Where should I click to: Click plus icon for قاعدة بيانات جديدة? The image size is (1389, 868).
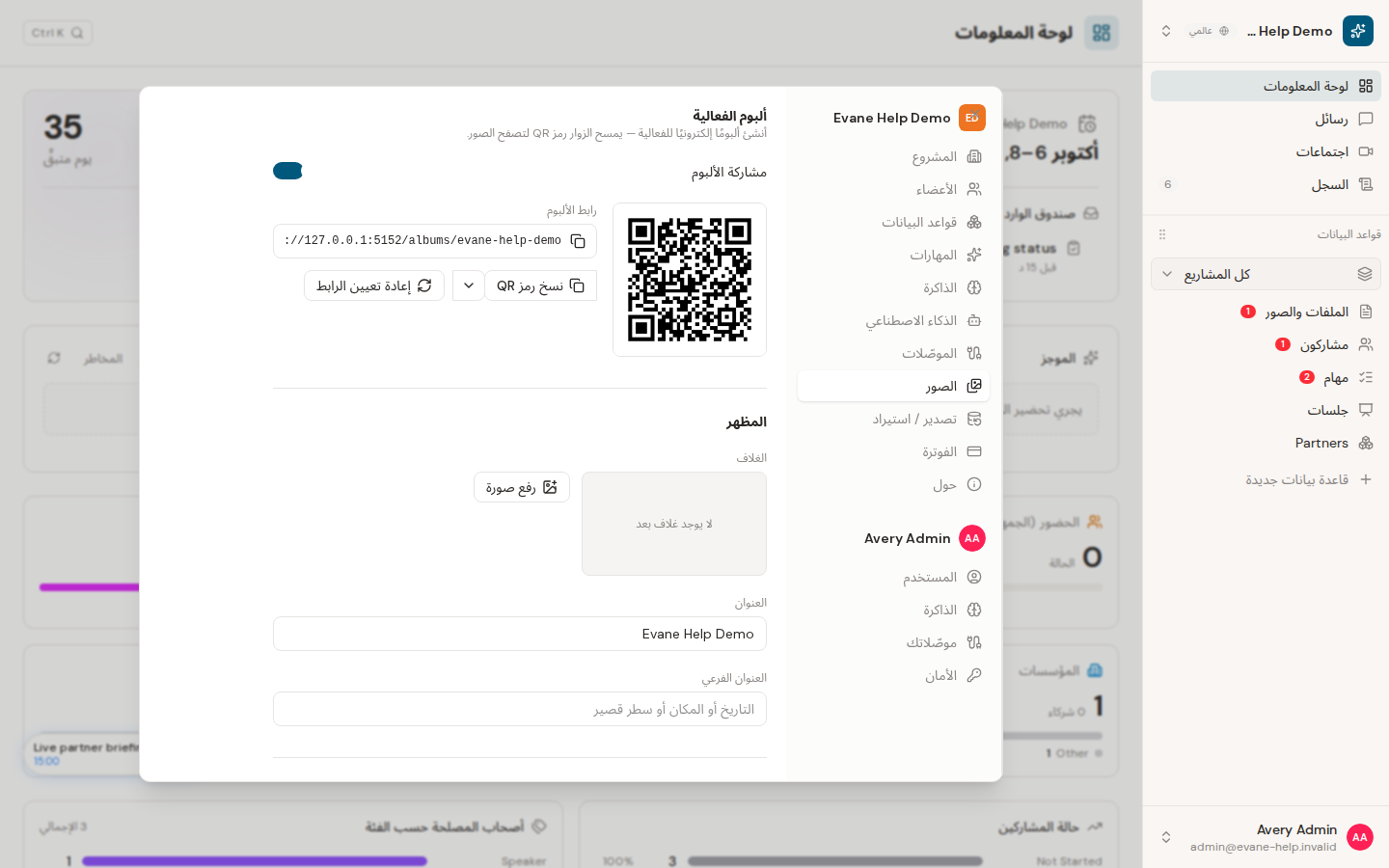click(1366, 479)
